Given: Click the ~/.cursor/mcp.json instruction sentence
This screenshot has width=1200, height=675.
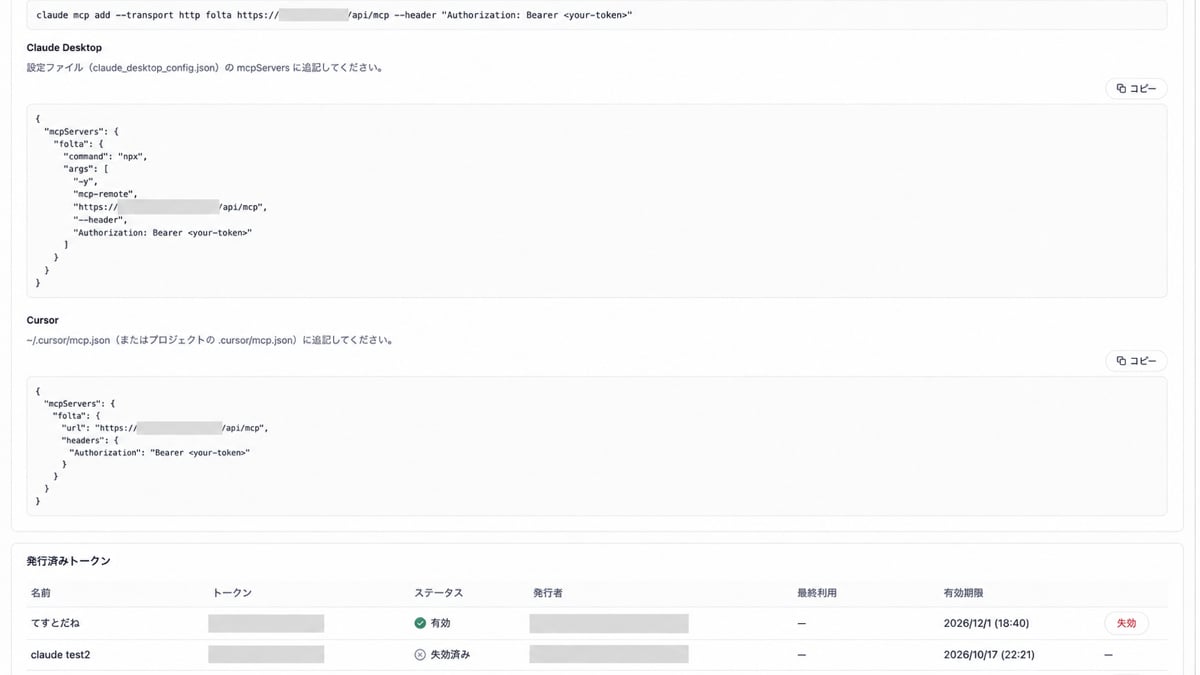Looking at the screenshot, I should (210, 340).
